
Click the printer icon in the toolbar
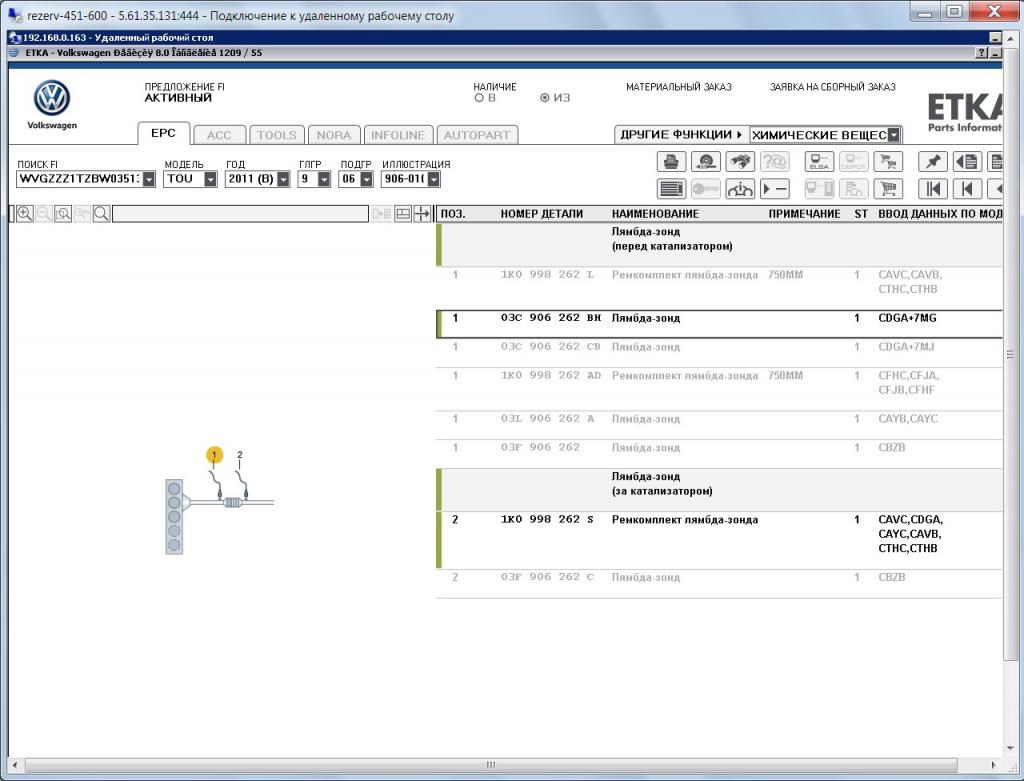point(671,161)
